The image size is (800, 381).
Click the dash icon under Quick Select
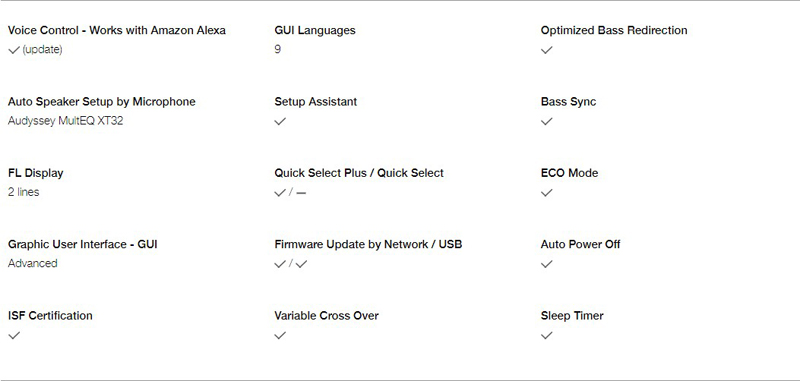(301, 193)
